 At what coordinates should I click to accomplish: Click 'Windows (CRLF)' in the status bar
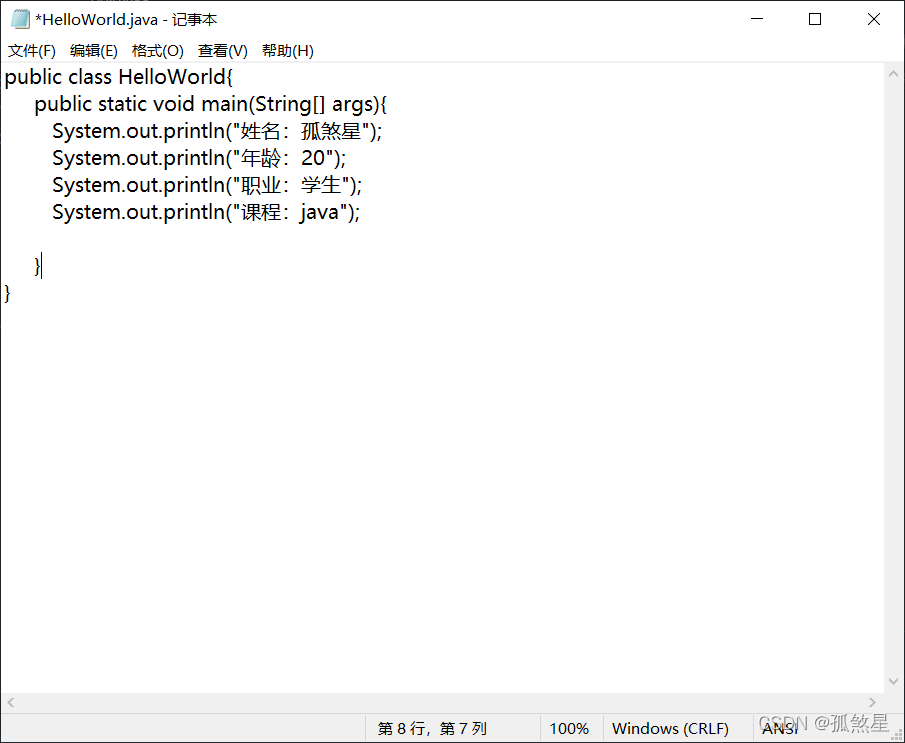click(x=670, y=729)
